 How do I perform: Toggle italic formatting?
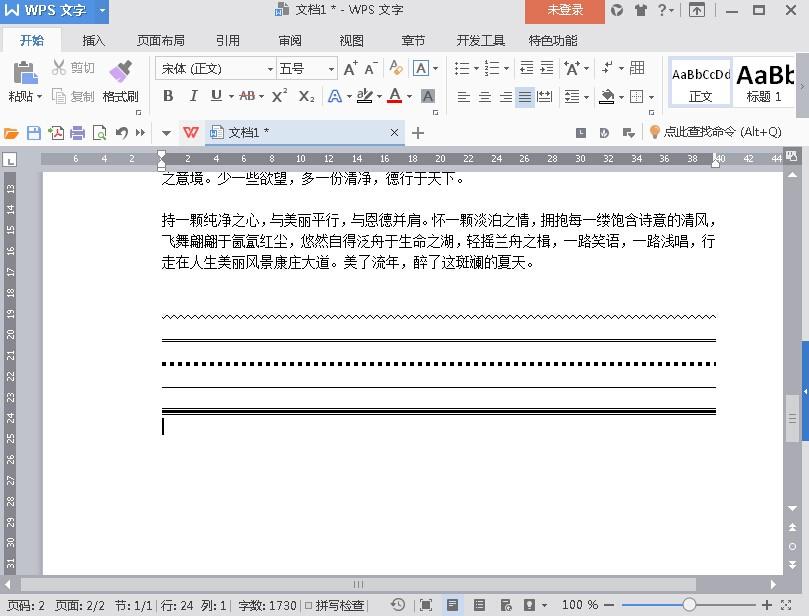193,96
